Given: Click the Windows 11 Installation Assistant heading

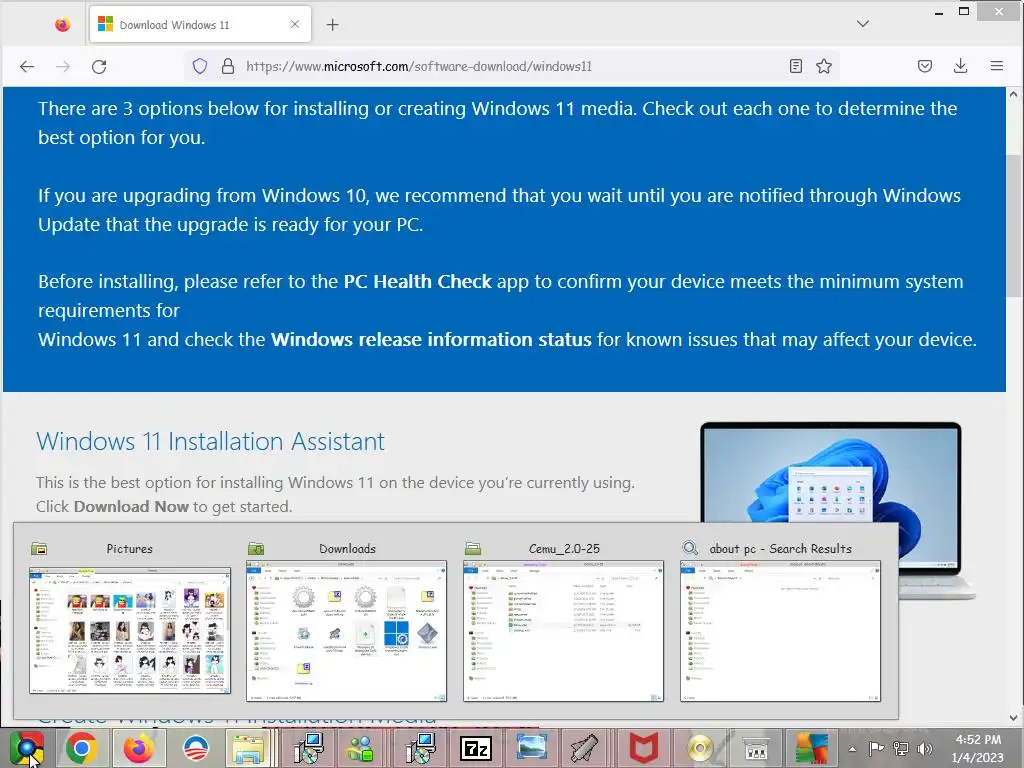Looking at the screenshot, I should pos(210,441).
